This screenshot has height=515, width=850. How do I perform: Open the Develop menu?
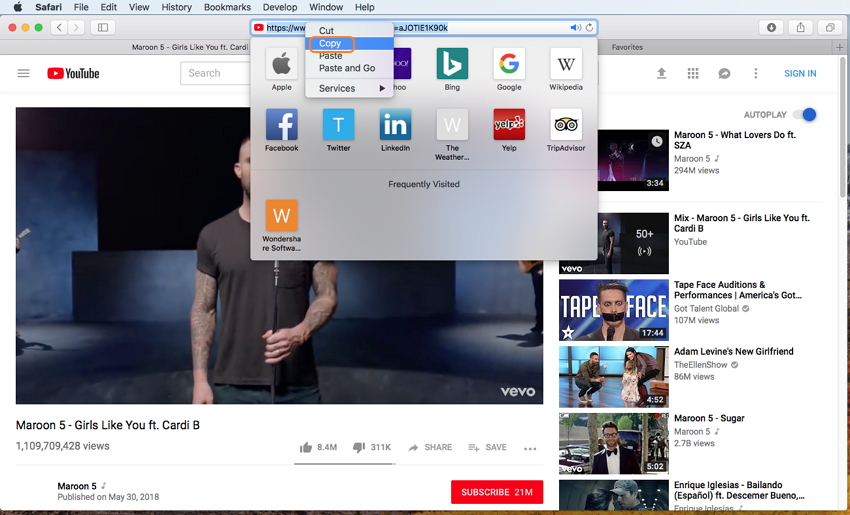pos(280,7)
